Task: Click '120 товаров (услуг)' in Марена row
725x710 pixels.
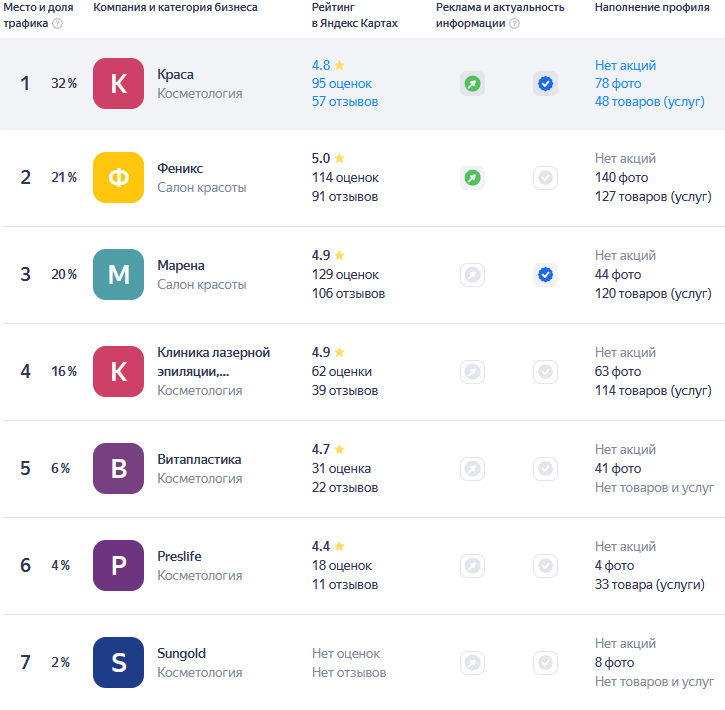Action: tap(653, 294)
